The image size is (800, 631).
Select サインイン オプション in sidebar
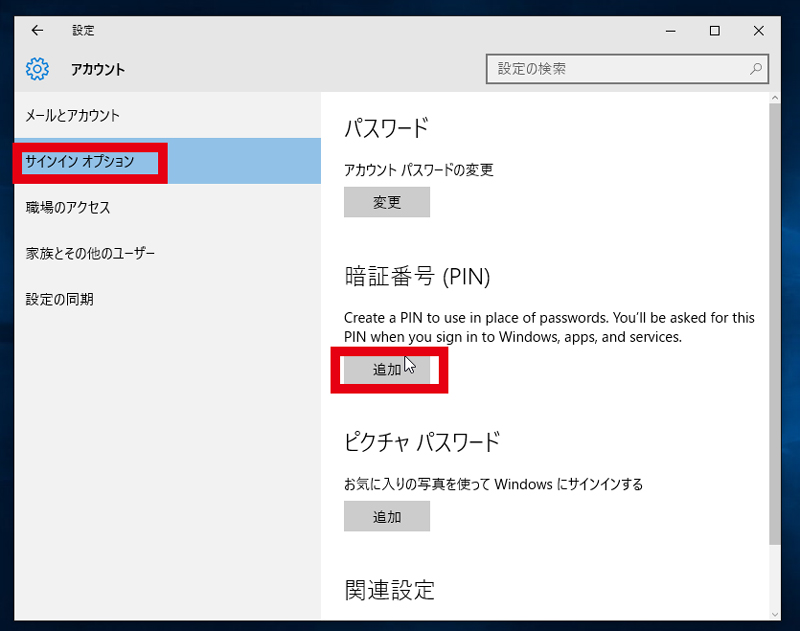click(168, 161)
